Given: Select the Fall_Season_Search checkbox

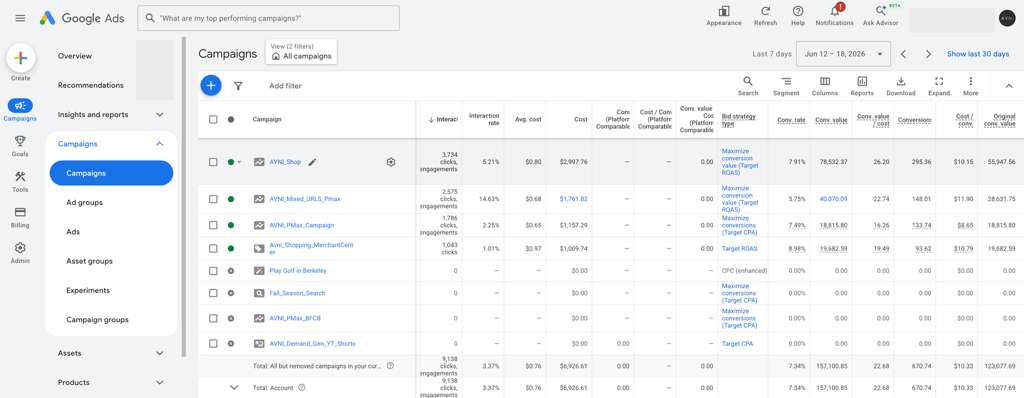Looking at the screenshot, I should [x=213, y=293].
